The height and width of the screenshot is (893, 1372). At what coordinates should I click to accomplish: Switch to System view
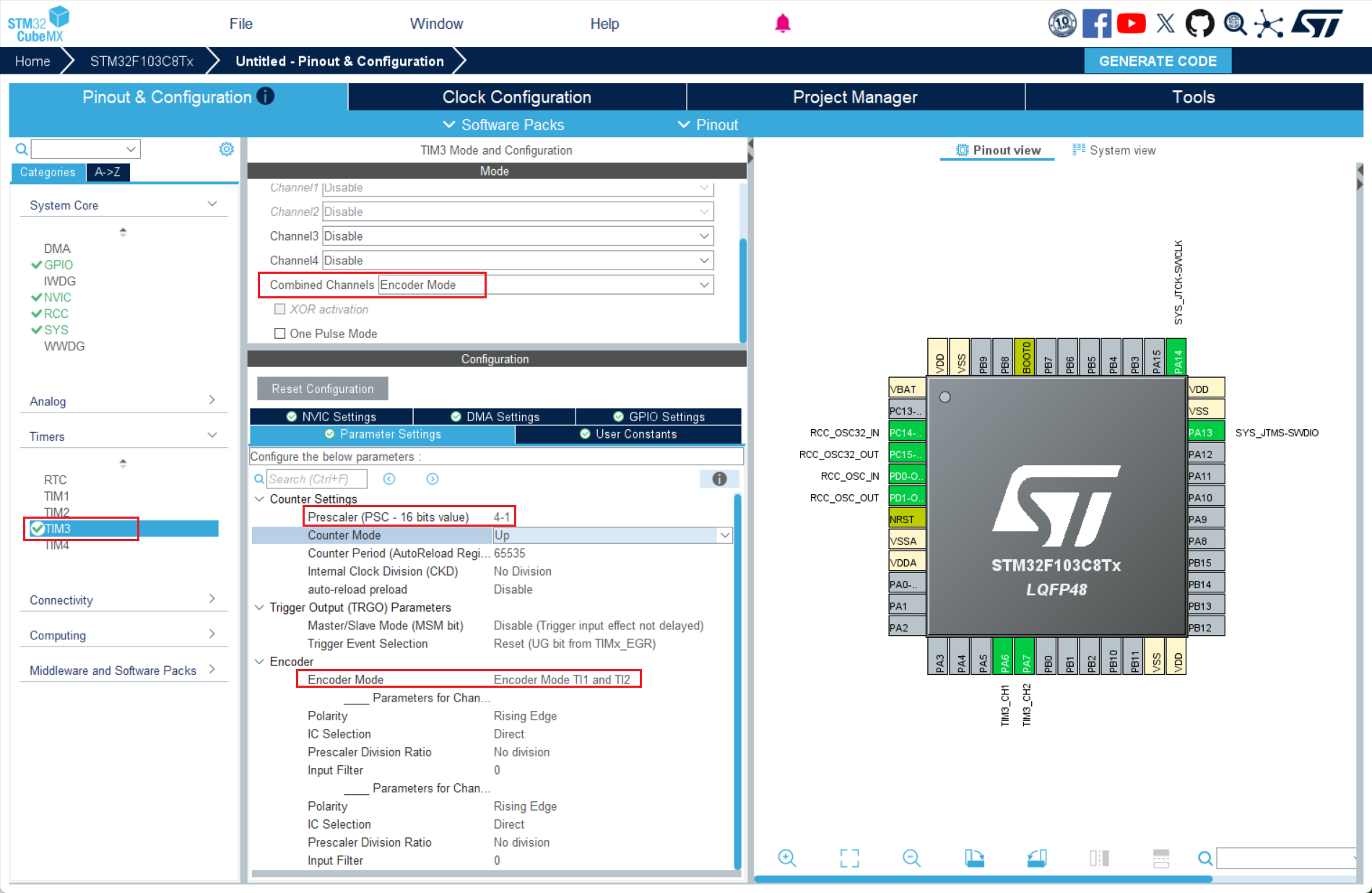point(1114,150)
